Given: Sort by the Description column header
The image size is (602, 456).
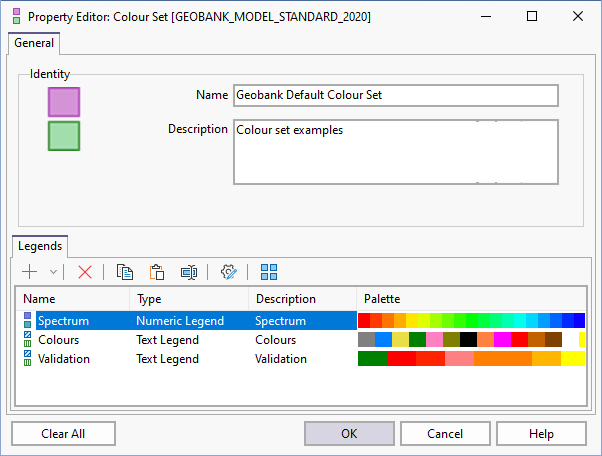Looking at the screenshot, I should [303, 299].
